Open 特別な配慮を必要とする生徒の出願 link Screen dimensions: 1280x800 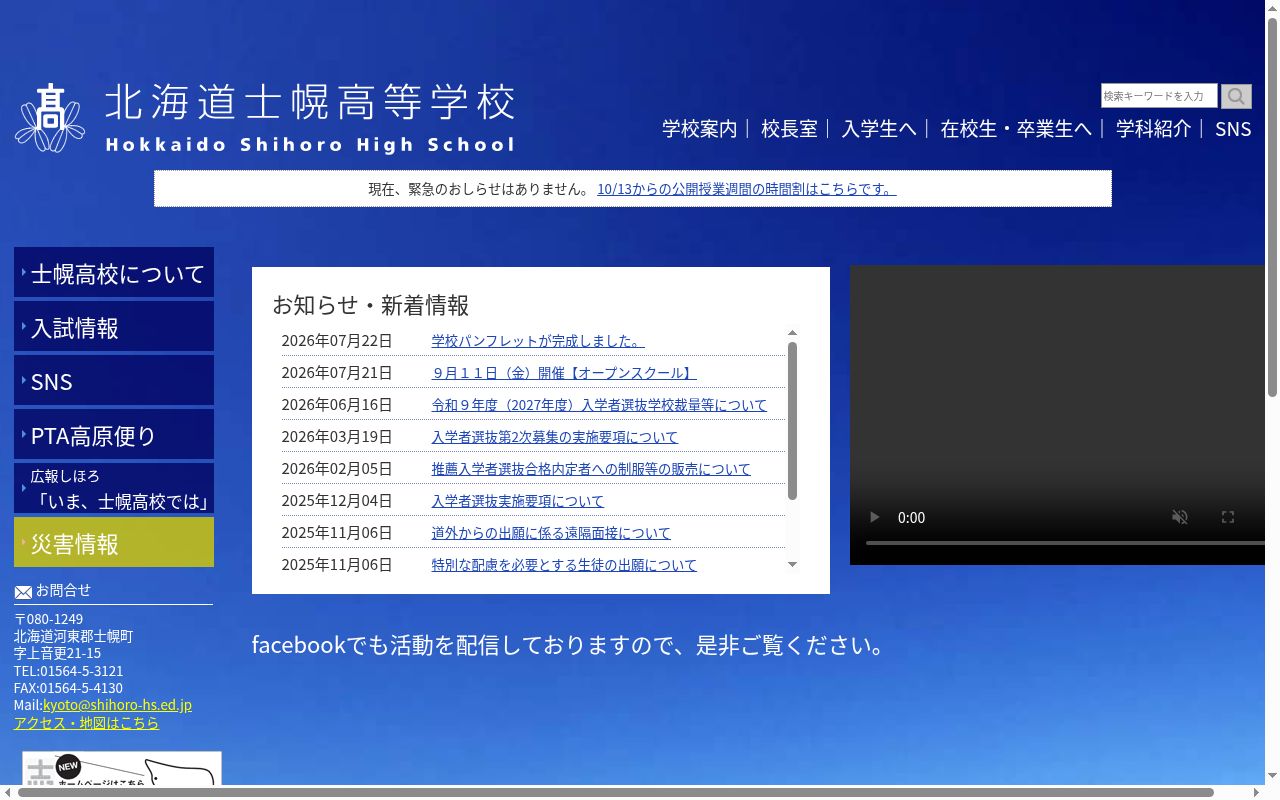(x=564, y=565)
